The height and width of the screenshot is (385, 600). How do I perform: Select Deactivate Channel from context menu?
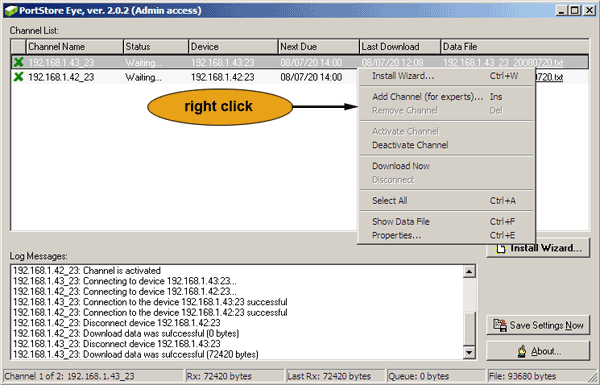tap(445, 145)
